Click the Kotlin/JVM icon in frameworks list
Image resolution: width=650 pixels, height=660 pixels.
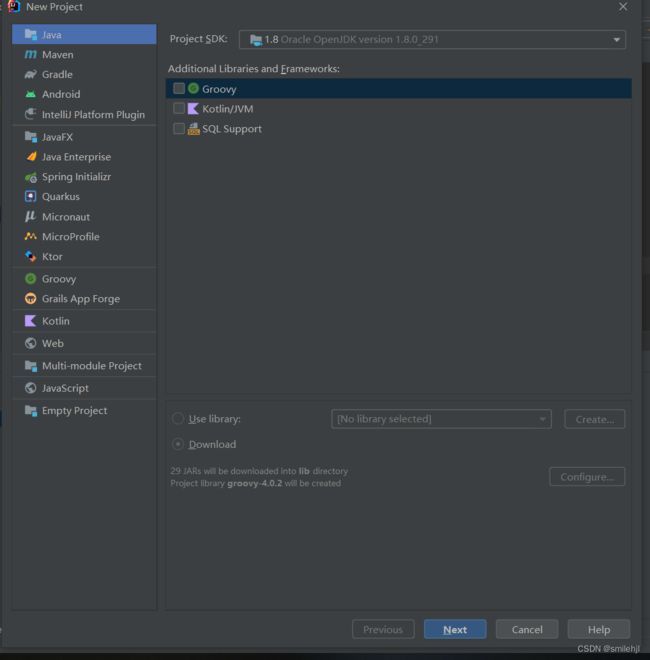[x=193, y=109]
